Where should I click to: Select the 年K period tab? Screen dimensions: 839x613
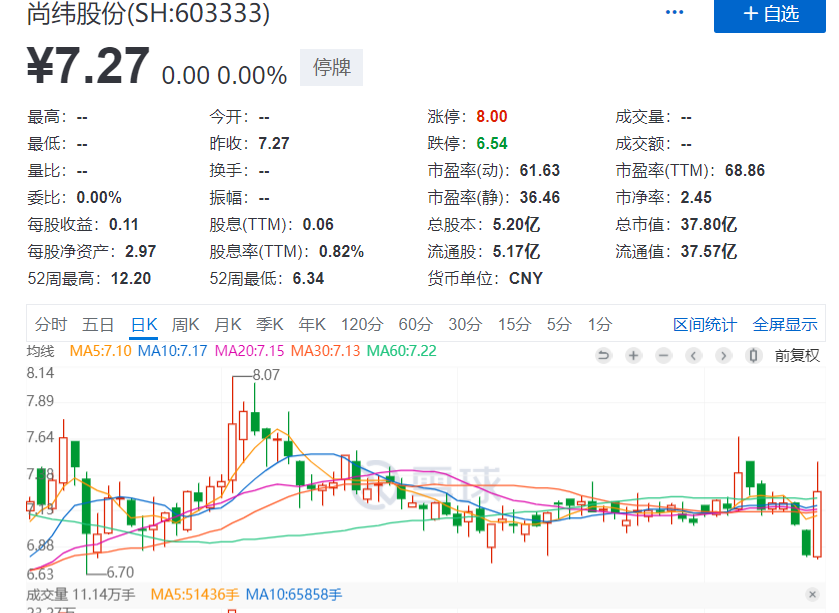pyautogui.click(x=312, y=324)
